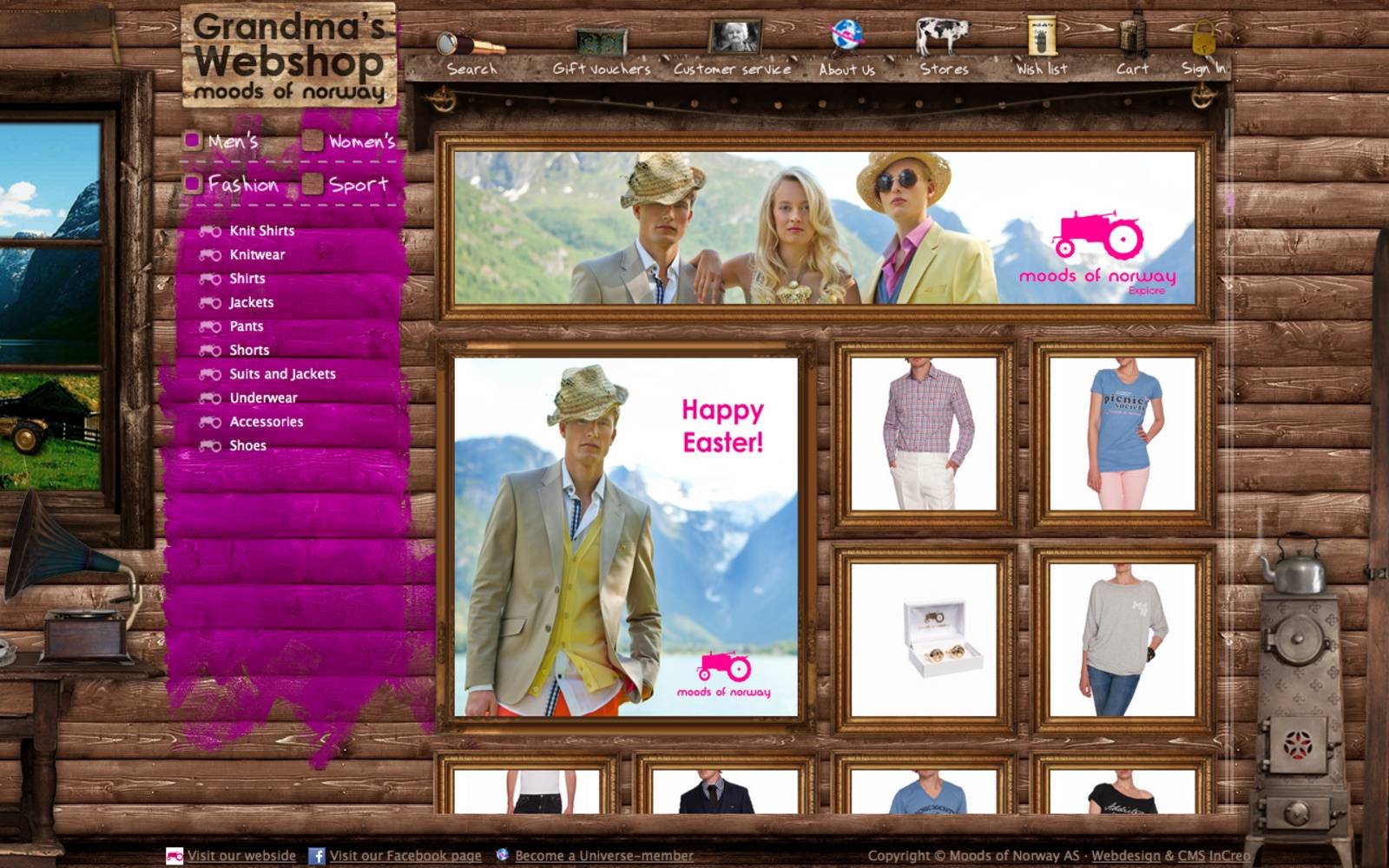Click the cow icon to view Stores
Image resolution: width=1389 pixels, height=868 pixels.
(943, 35)
